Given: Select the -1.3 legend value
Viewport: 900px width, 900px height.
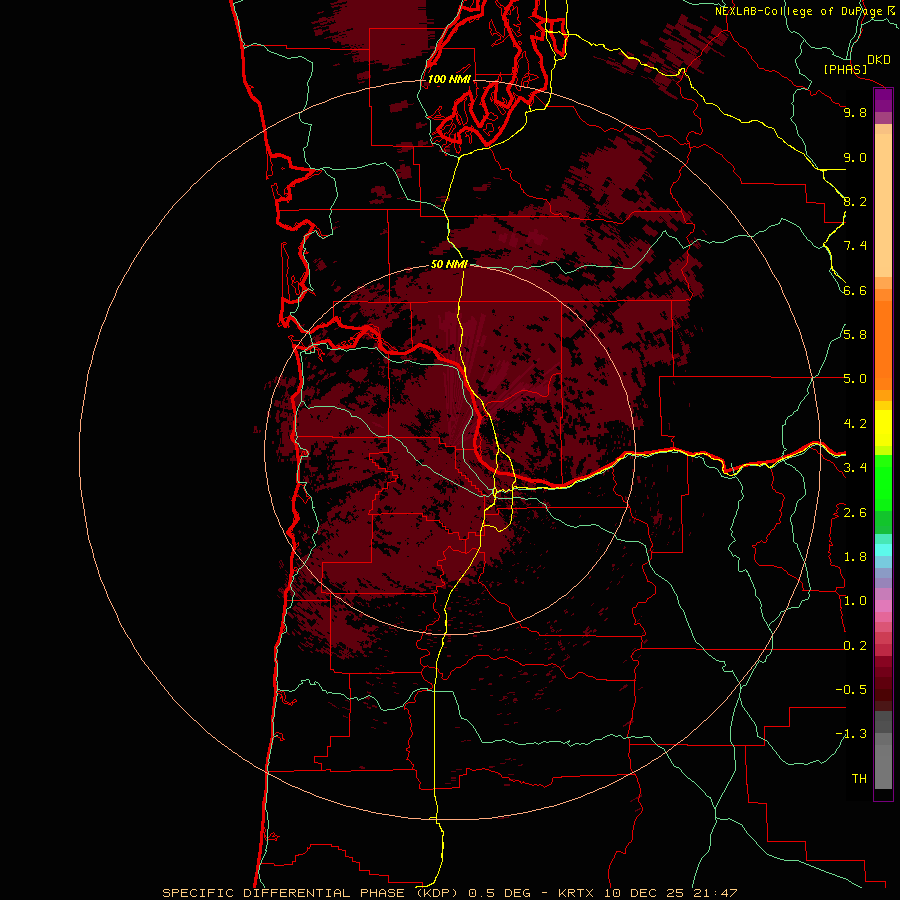Looking at the screenshot, I should (851, 734).
